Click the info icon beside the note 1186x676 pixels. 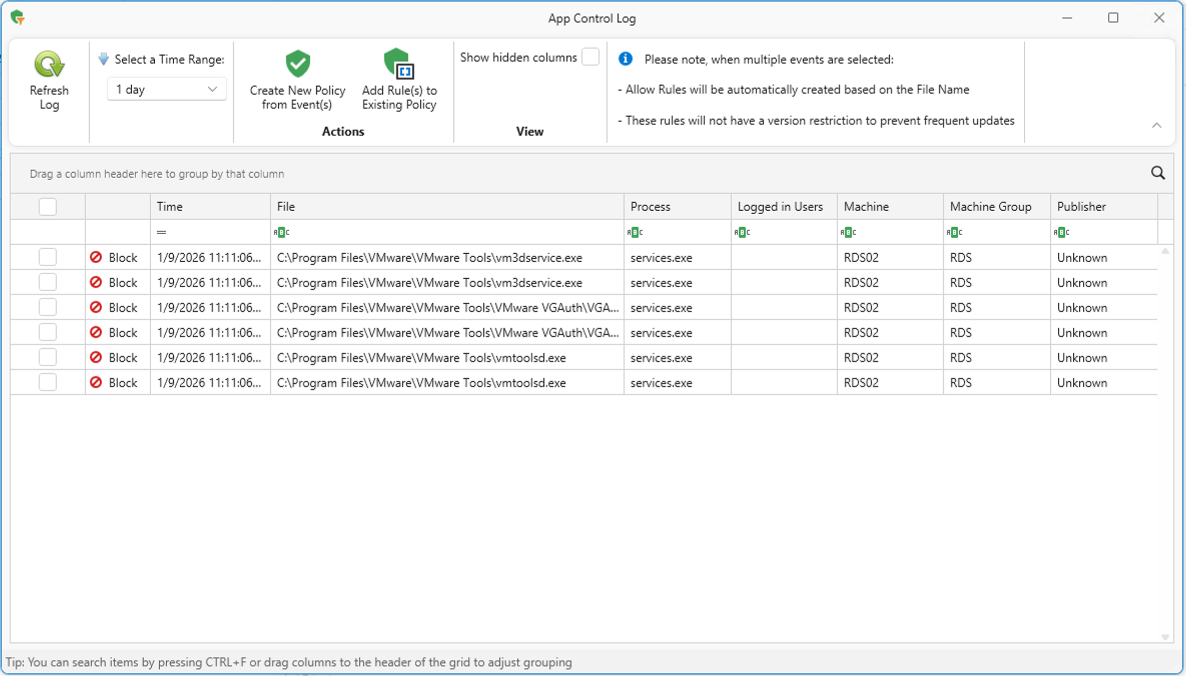[626, 59]
